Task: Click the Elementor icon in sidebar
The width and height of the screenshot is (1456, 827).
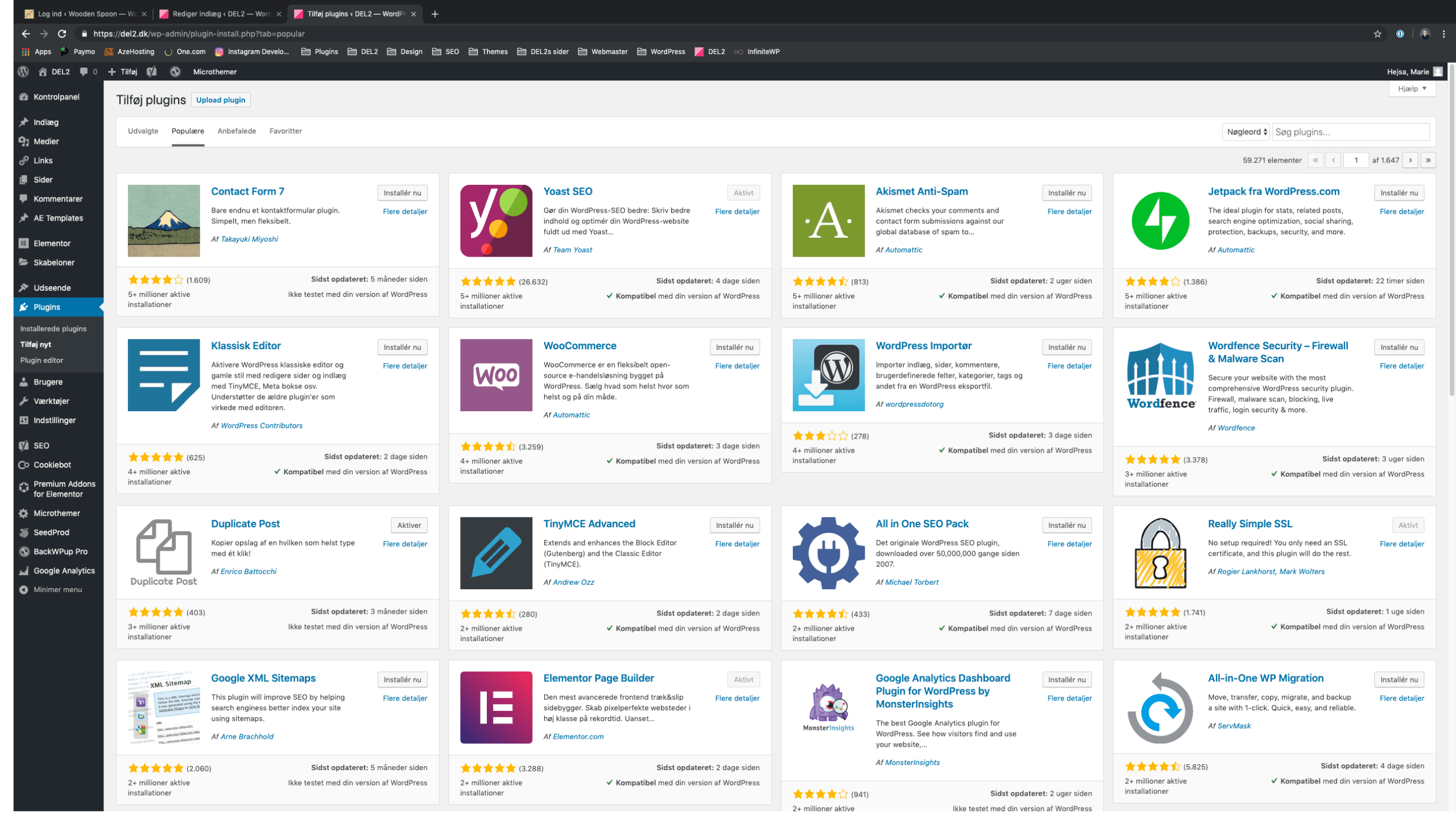Action: coord(24,243)
